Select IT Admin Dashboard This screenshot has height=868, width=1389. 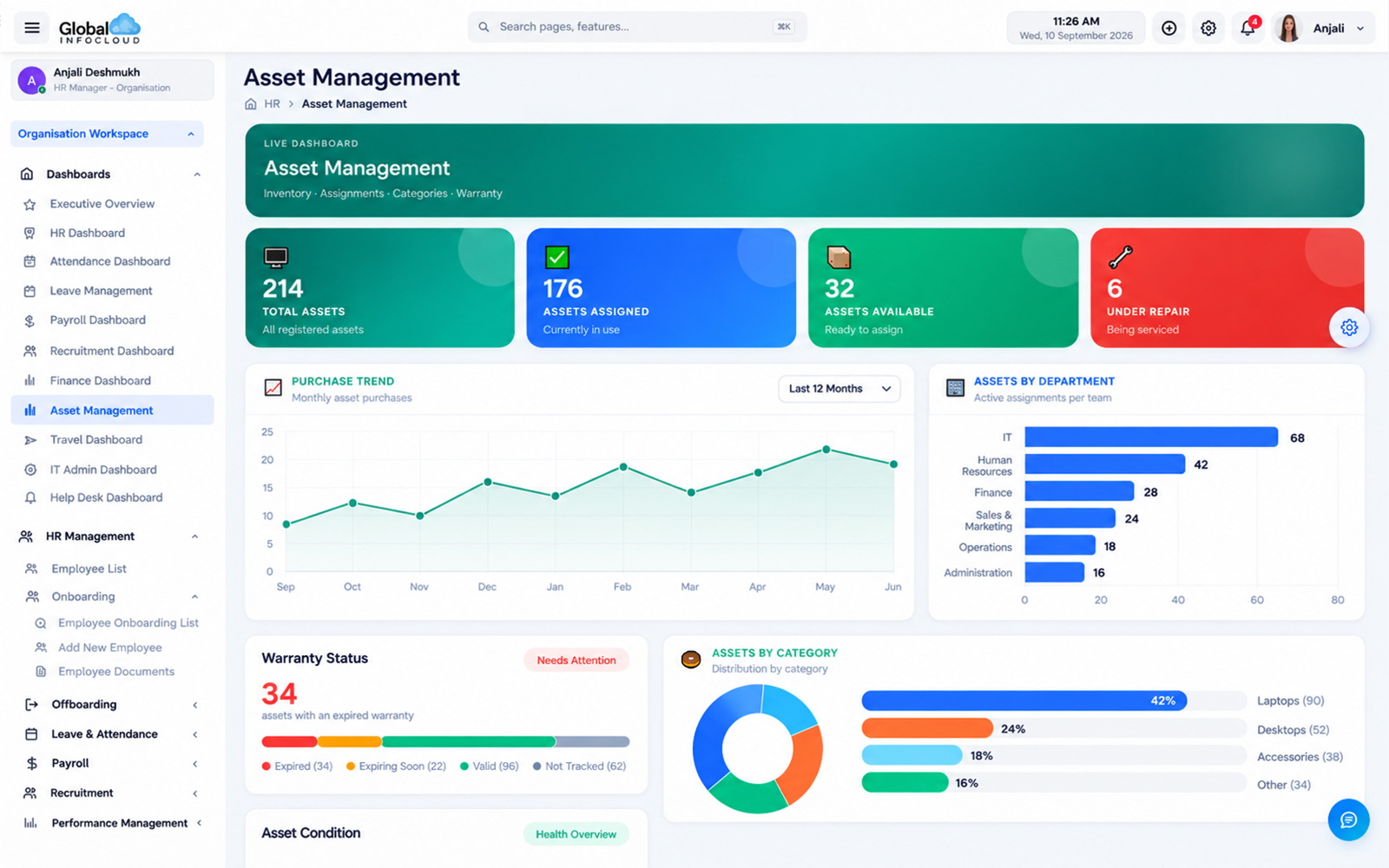click(x=103, y=470)
